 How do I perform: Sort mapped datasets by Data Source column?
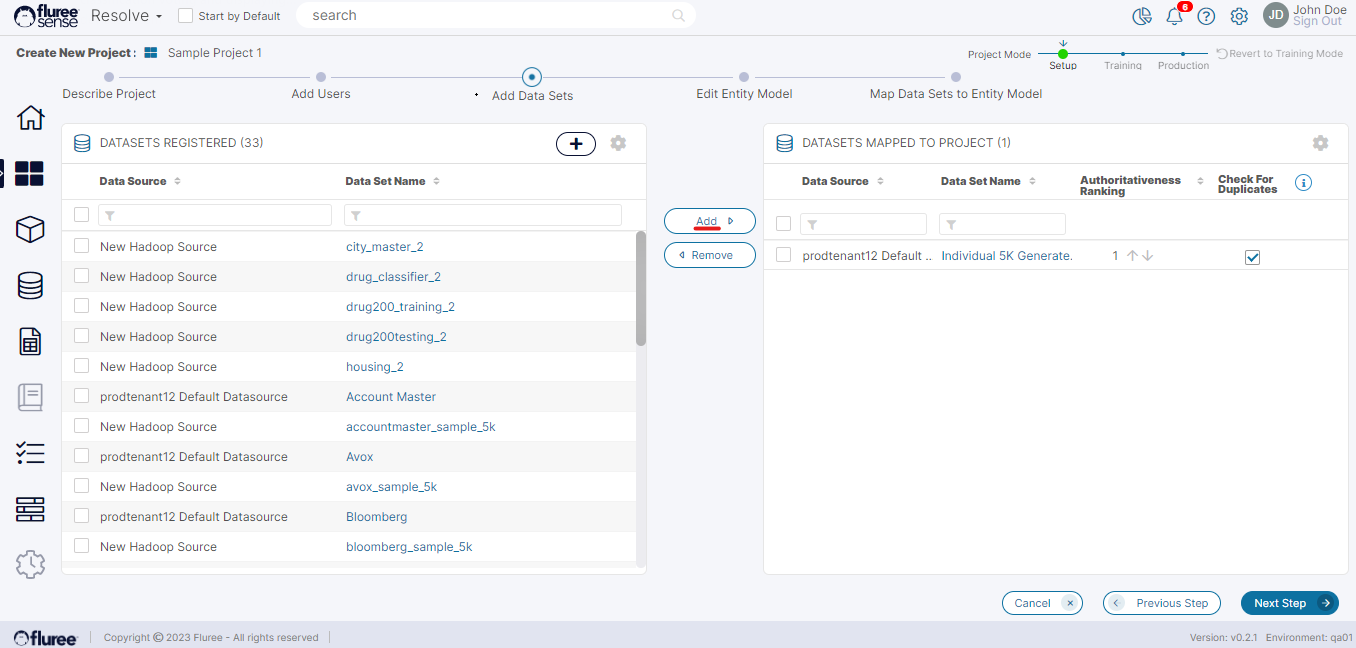point(878,181)
